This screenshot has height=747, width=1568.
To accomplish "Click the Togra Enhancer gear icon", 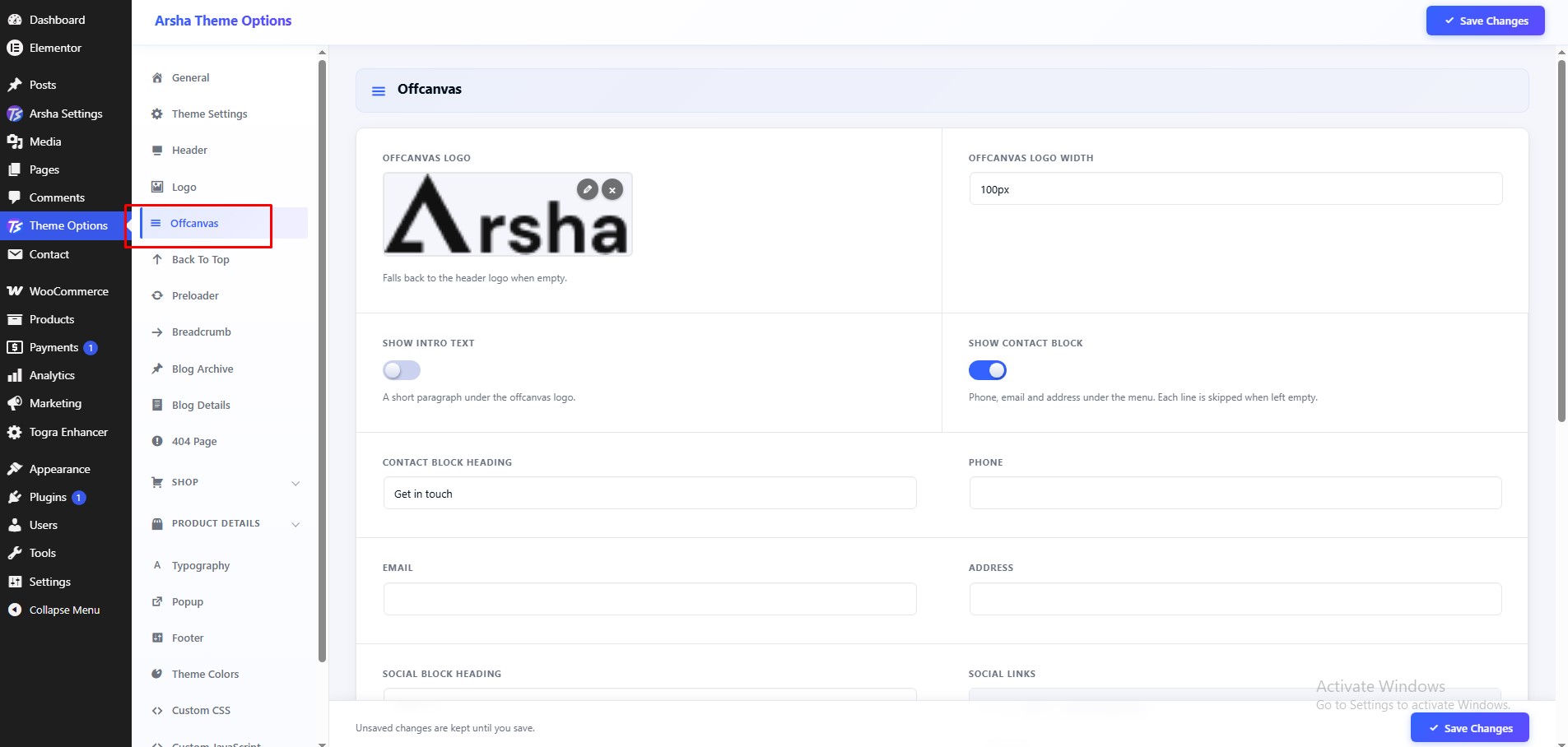I will [x=15, y=432].
